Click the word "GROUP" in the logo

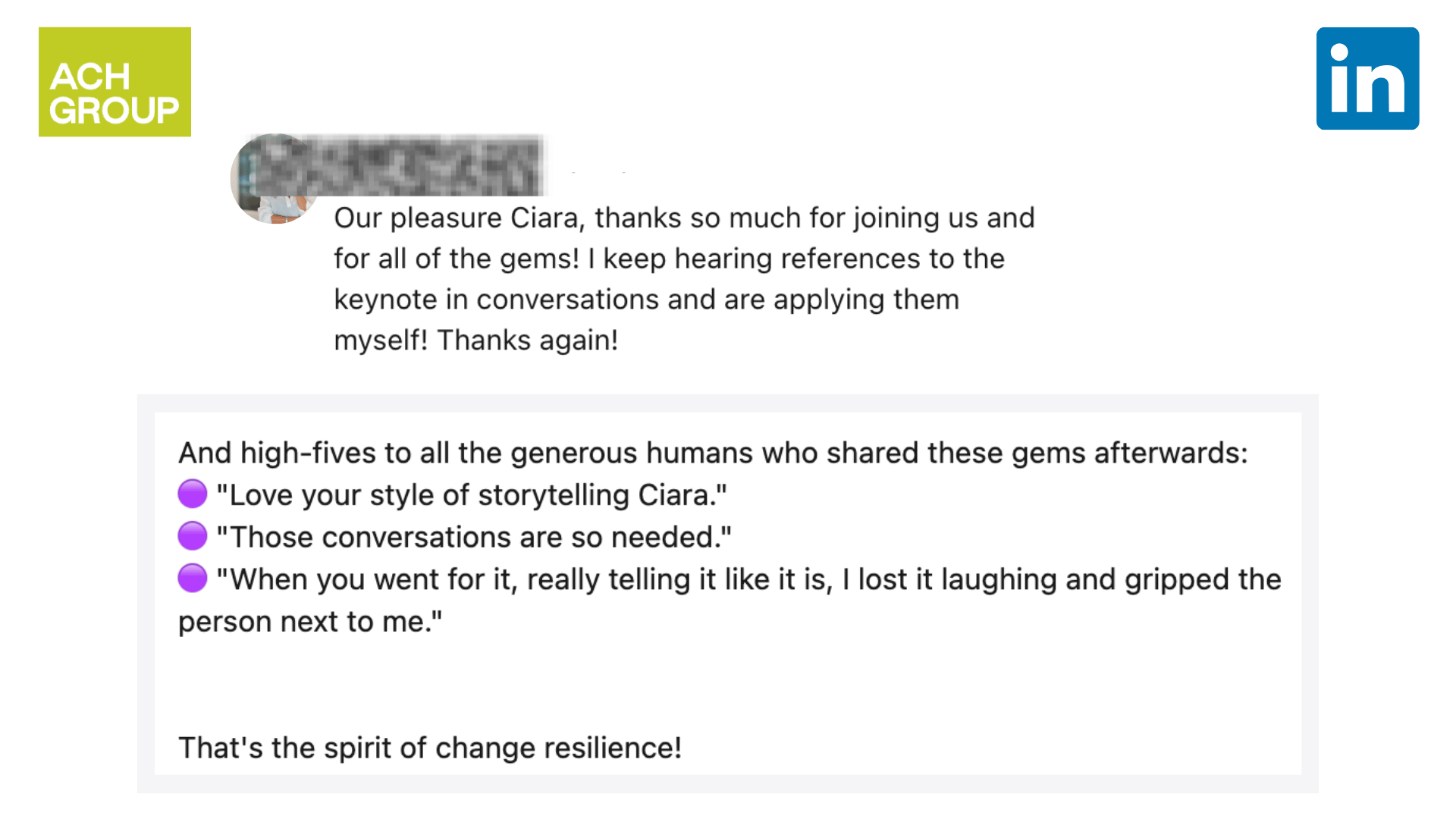point(115,111)
